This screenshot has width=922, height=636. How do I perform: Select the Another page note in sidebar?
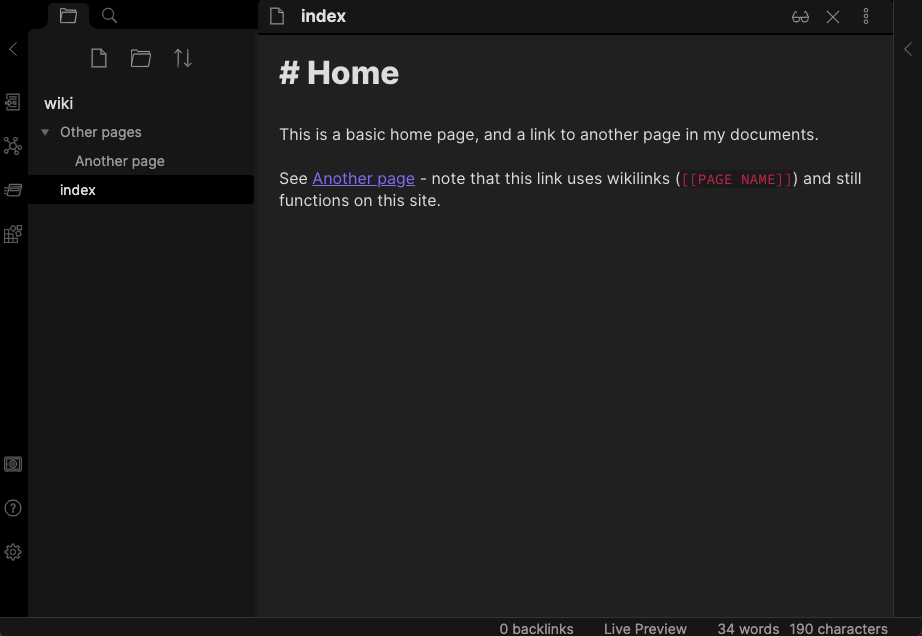(119, 160)
